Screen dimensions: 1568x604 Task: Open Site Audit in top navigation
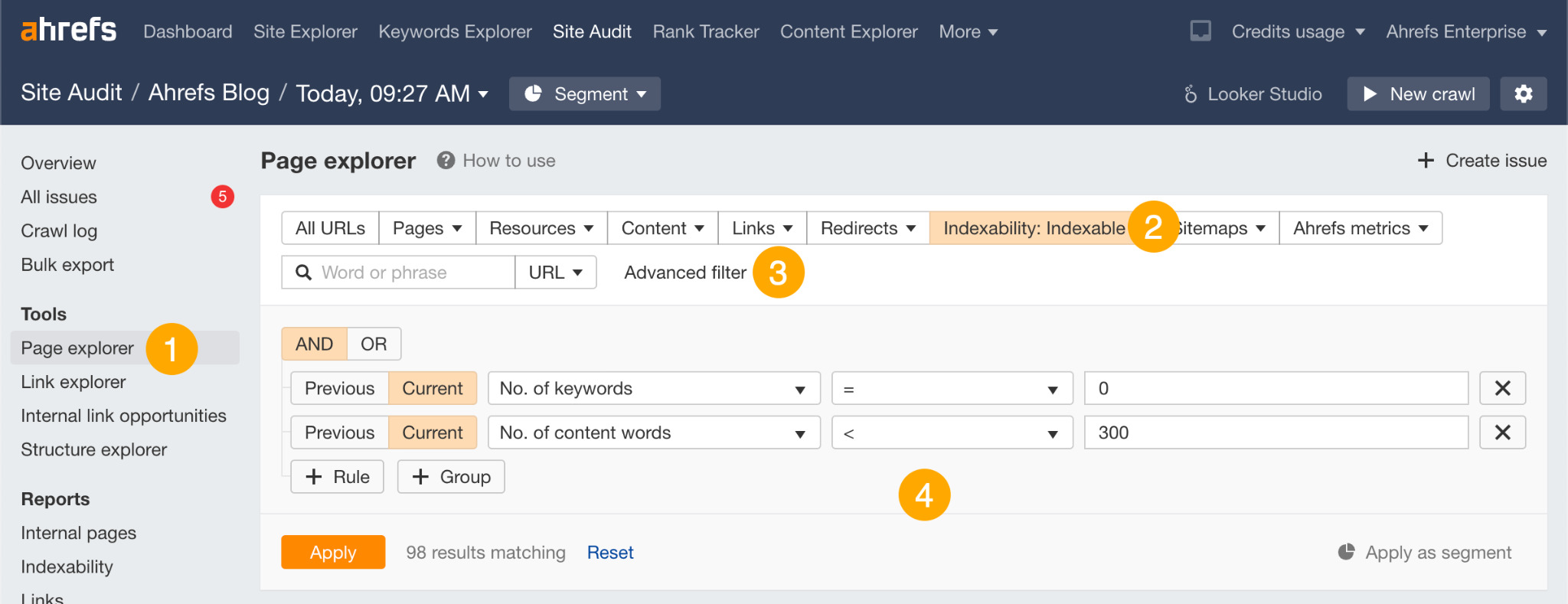(x=592, y=31)
